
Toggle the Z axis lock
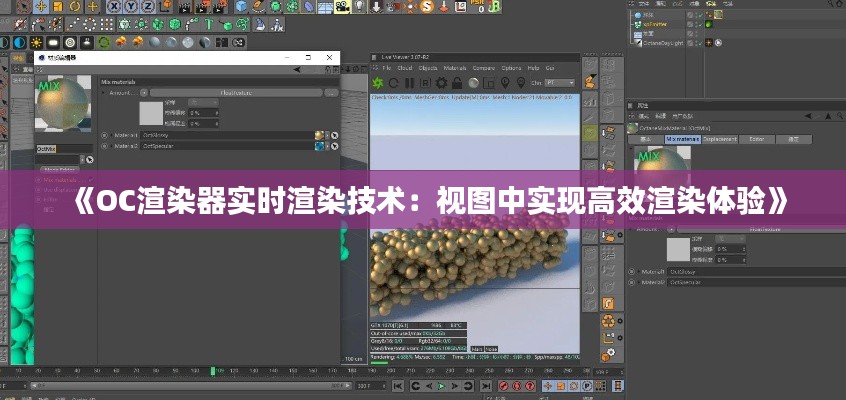pos(148,6)
